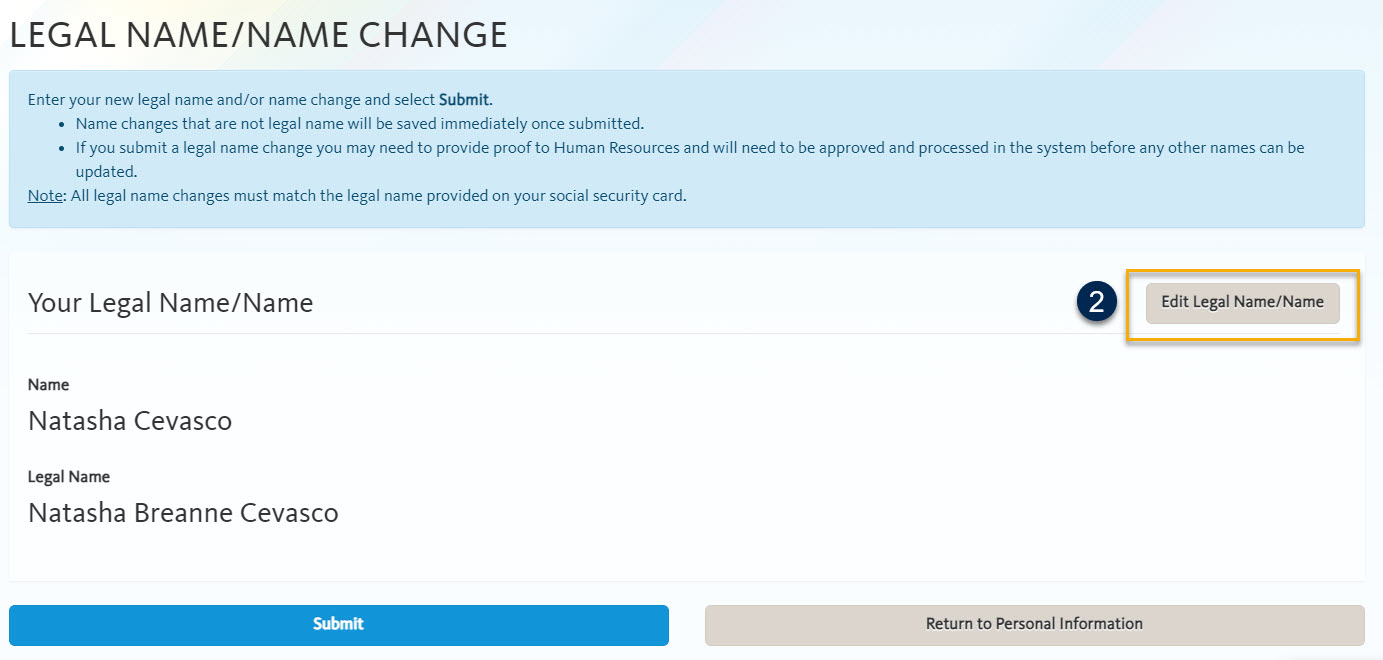Image resolution: width=1383 pixels, height=660 pixels.
Task: Click the Edit Legal Name/Name button
Action: point(1242,302)
